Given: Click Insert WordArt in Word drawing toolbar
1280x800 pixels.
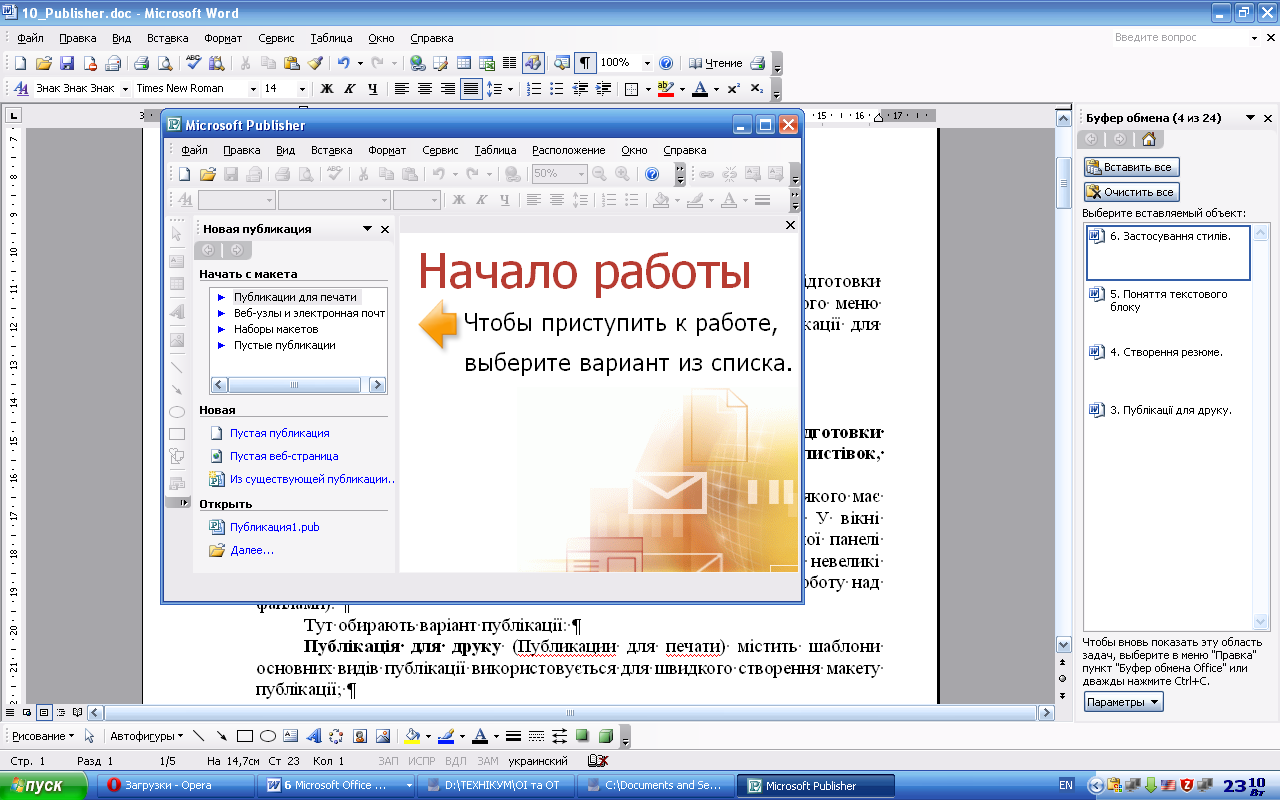Looking at the screenshot, I should pos(313,736).
